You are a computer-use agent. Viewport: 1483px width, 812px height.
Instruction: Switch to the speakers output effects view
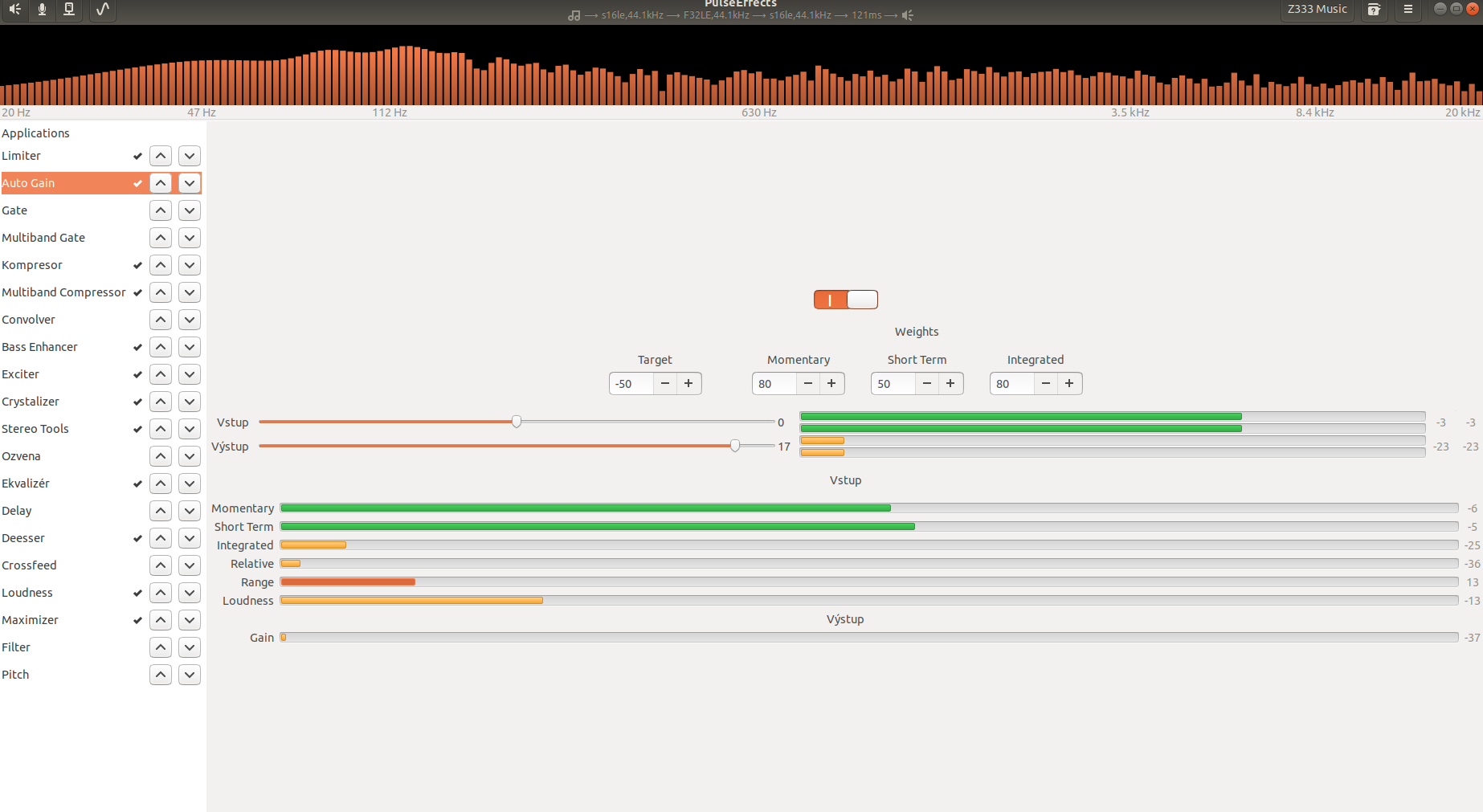click(14, 10)
